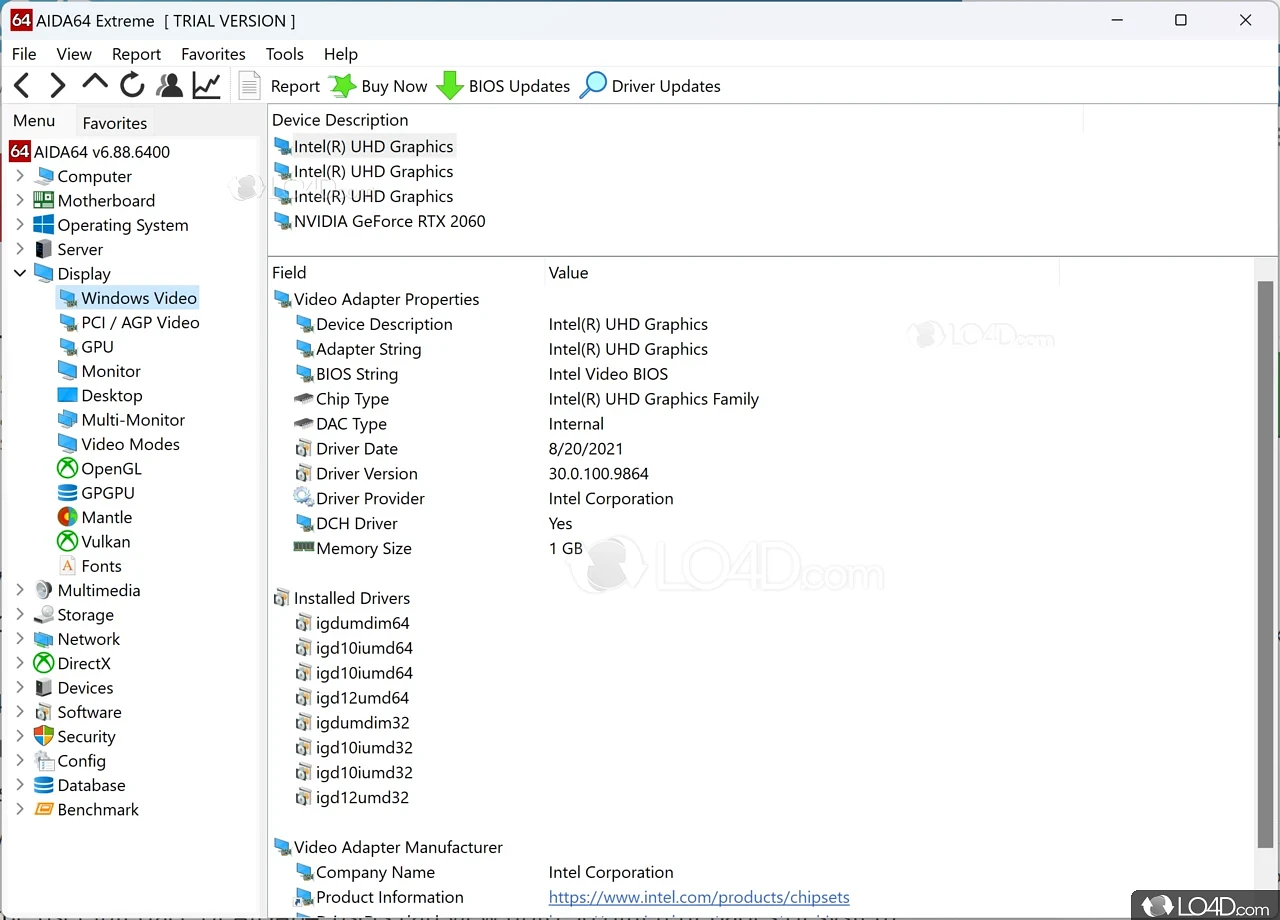
Task: Expand the DirectX tree node
Action: 19,663
